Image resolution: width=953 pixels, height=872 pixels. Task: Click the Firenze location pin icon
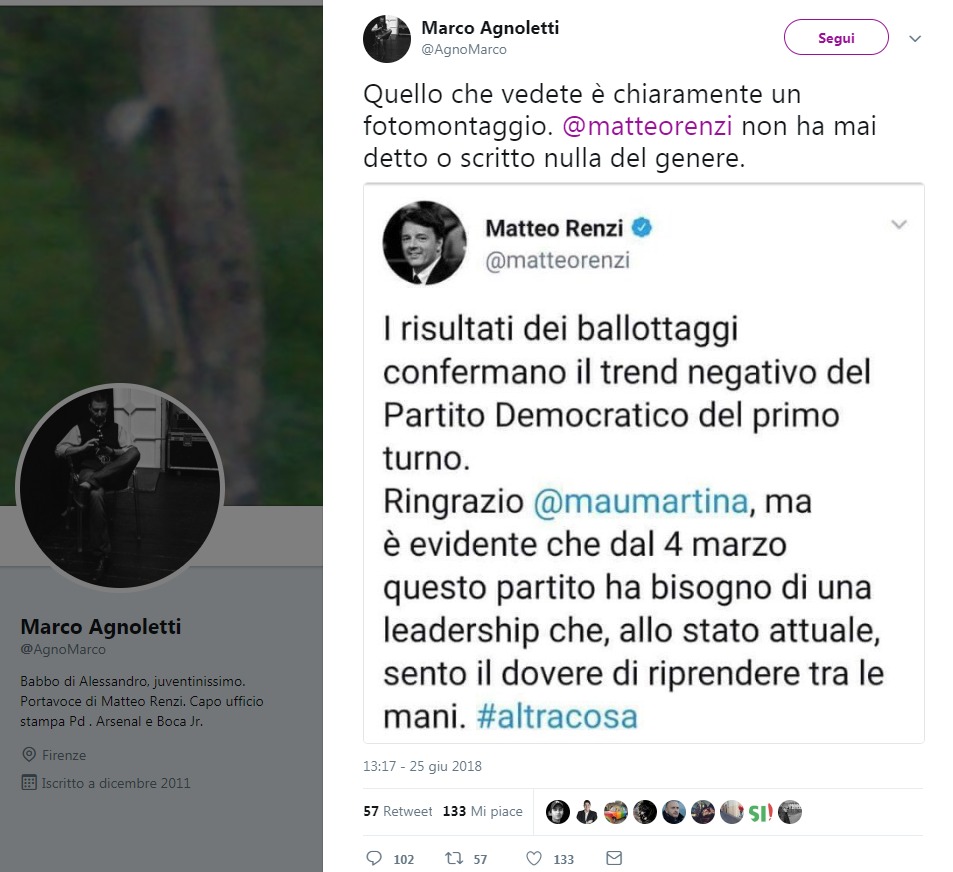point(29,755)
